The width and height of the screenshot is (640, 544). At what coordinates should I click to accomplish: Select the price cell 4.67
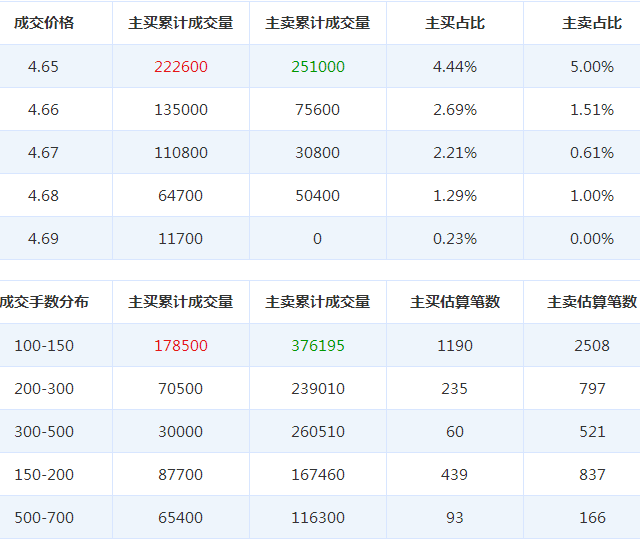43,153
